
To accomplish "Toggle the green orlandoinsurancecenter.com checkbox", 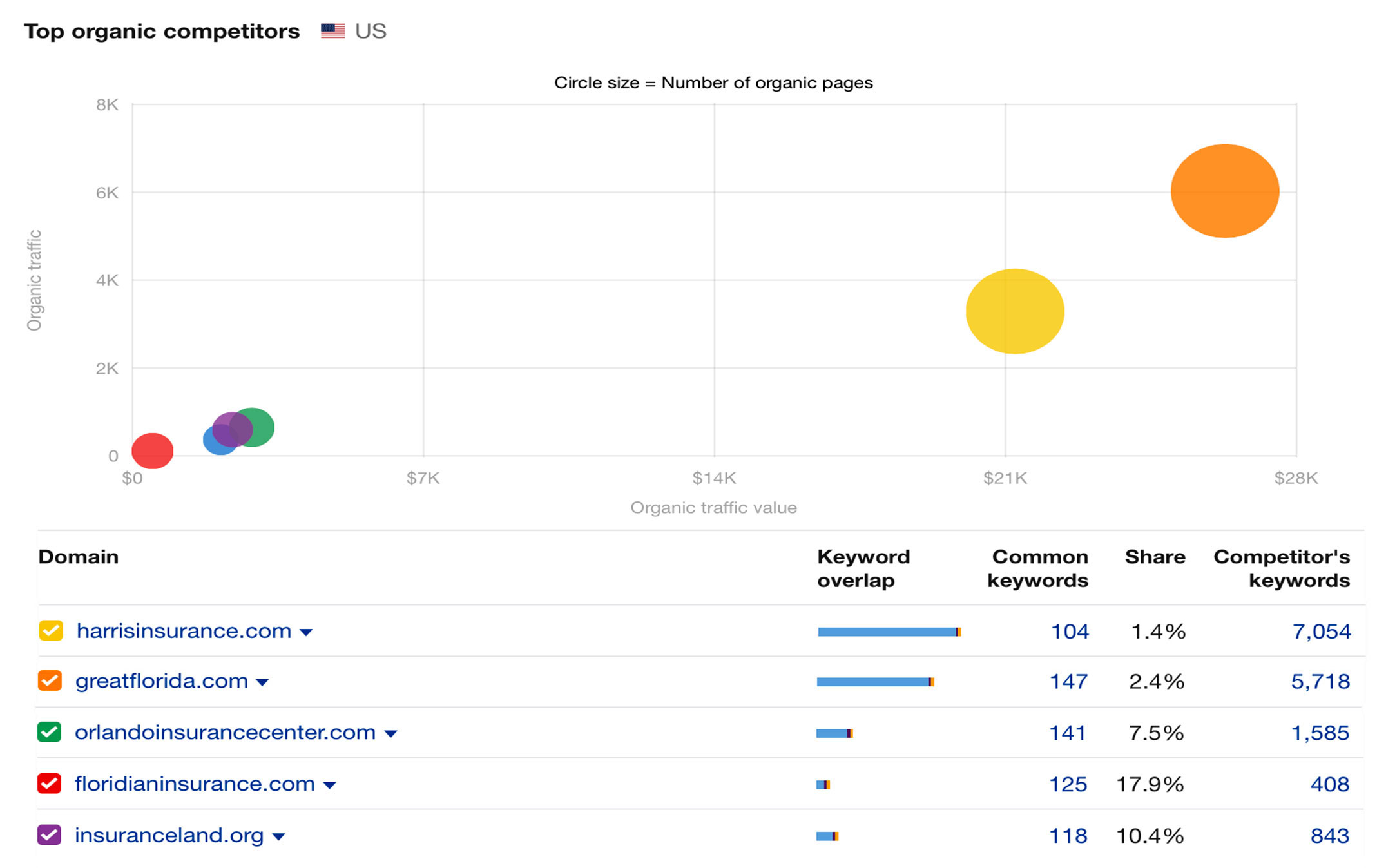I will tap(50, 732).
